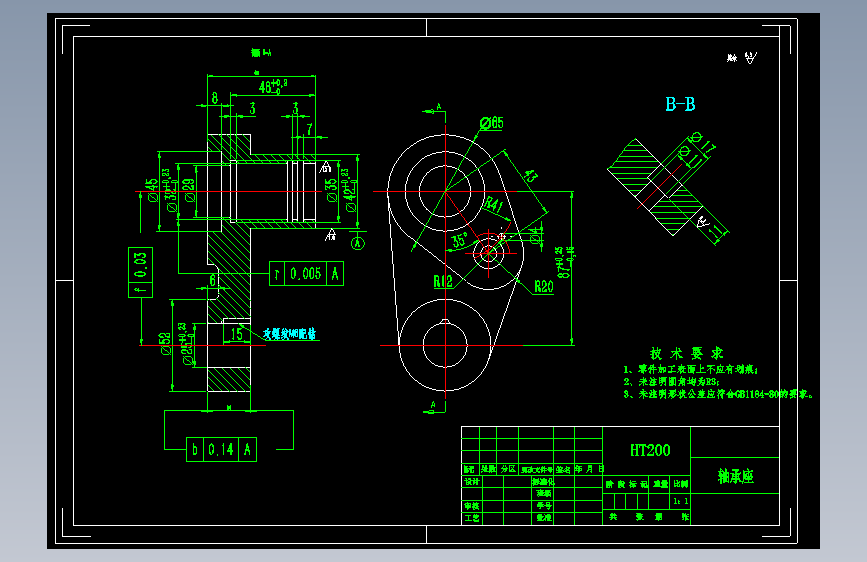
Task: Select the Ø35 diameter dimension
Action: tap(331, 190)
